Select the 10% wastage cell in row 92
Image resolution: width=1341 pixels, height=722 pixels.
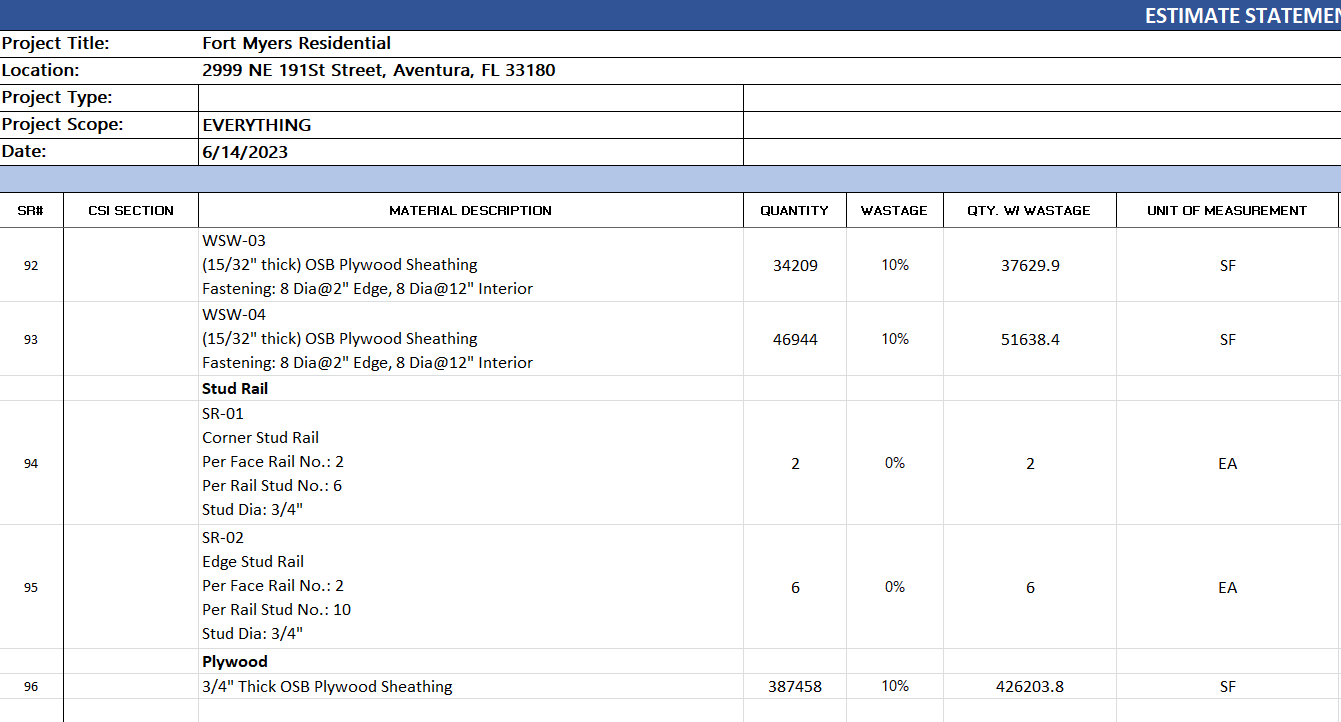pos(895,265)
